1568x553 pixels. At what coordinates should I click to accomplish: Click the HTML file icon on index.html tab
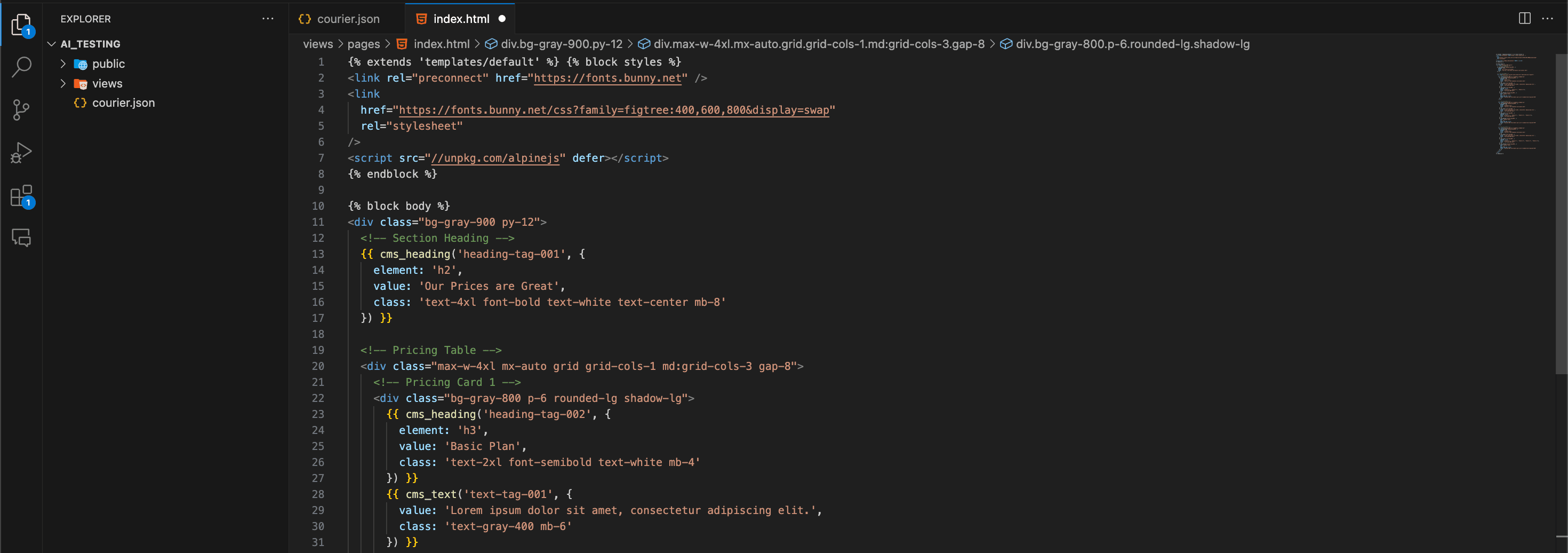[422, 18]
